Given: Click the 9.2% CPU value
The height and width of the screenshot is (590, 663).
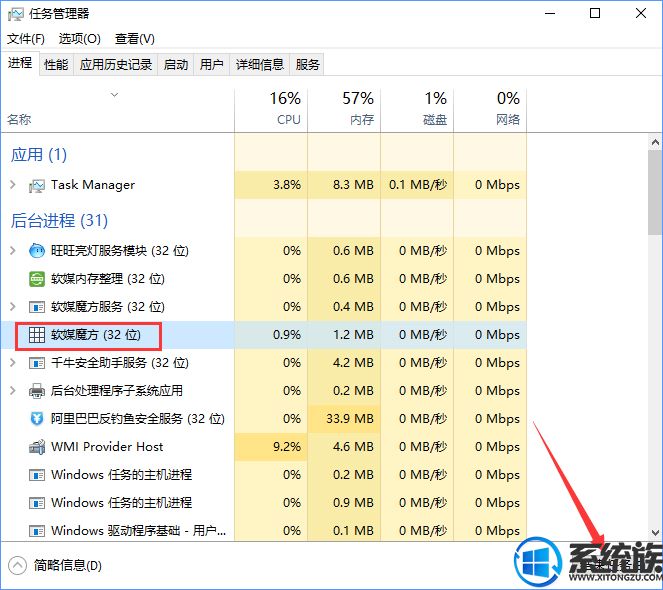Looking at the screenshot, I should click(x=287, y=447).
